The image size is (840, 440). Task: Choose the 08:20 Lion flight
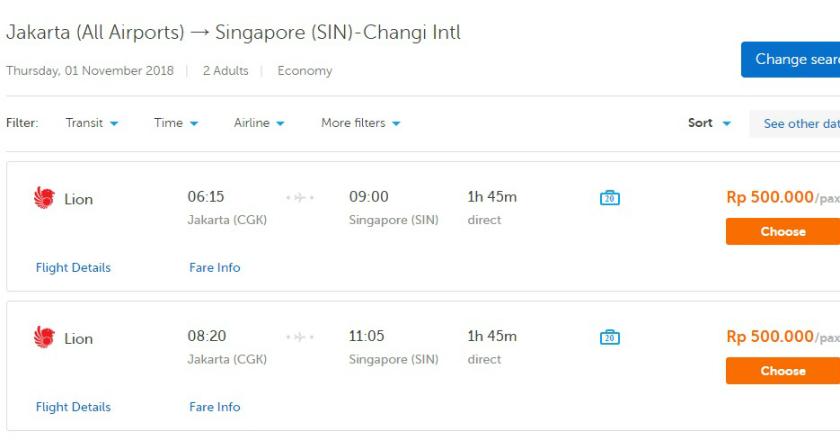pyautogui.click(x=782, y=371)
